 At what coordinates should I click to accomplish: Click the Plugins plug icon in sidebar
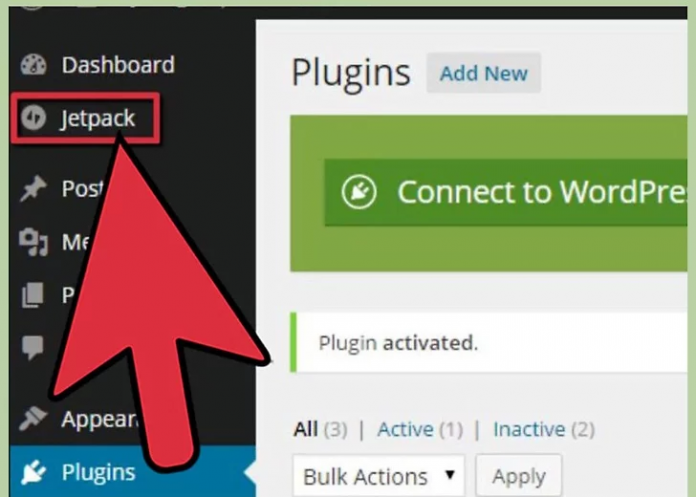[33, 472]
